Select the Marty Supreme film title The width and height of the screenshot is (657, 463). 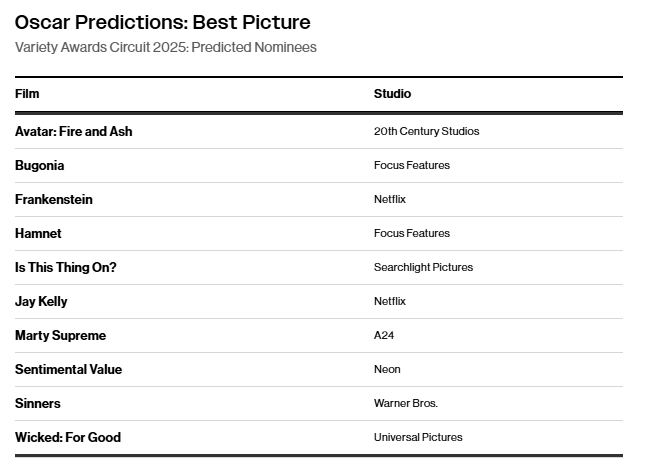point(60,336)
